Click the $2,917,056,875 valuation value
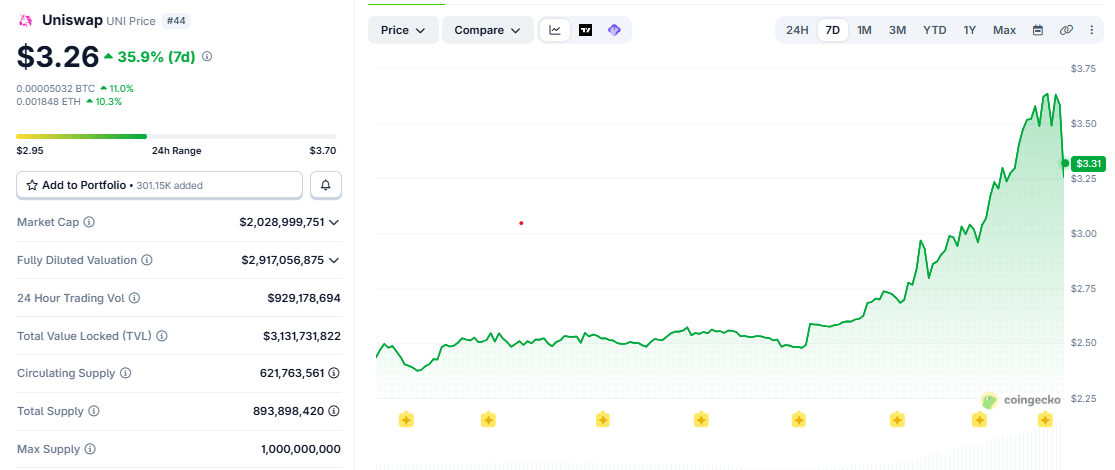 (x=283, y=260)
